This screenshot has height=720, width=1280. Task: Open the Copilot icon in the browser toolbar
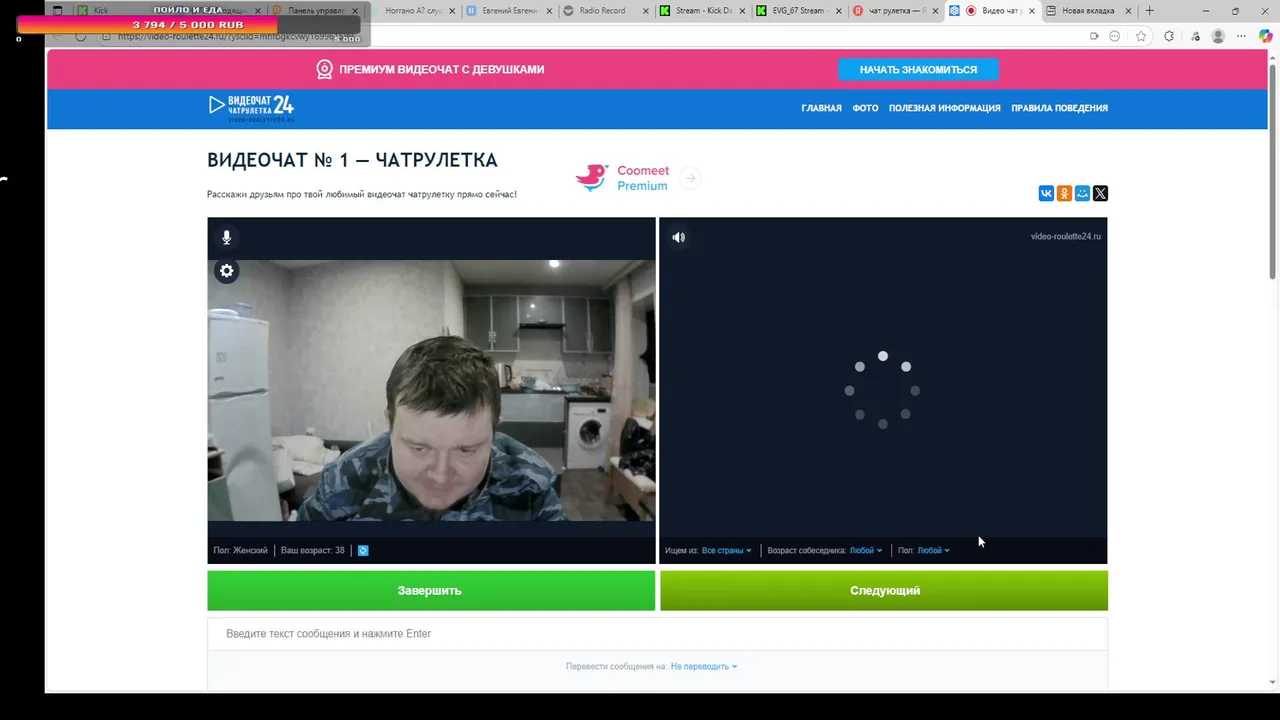click(x=1266, y=36)
